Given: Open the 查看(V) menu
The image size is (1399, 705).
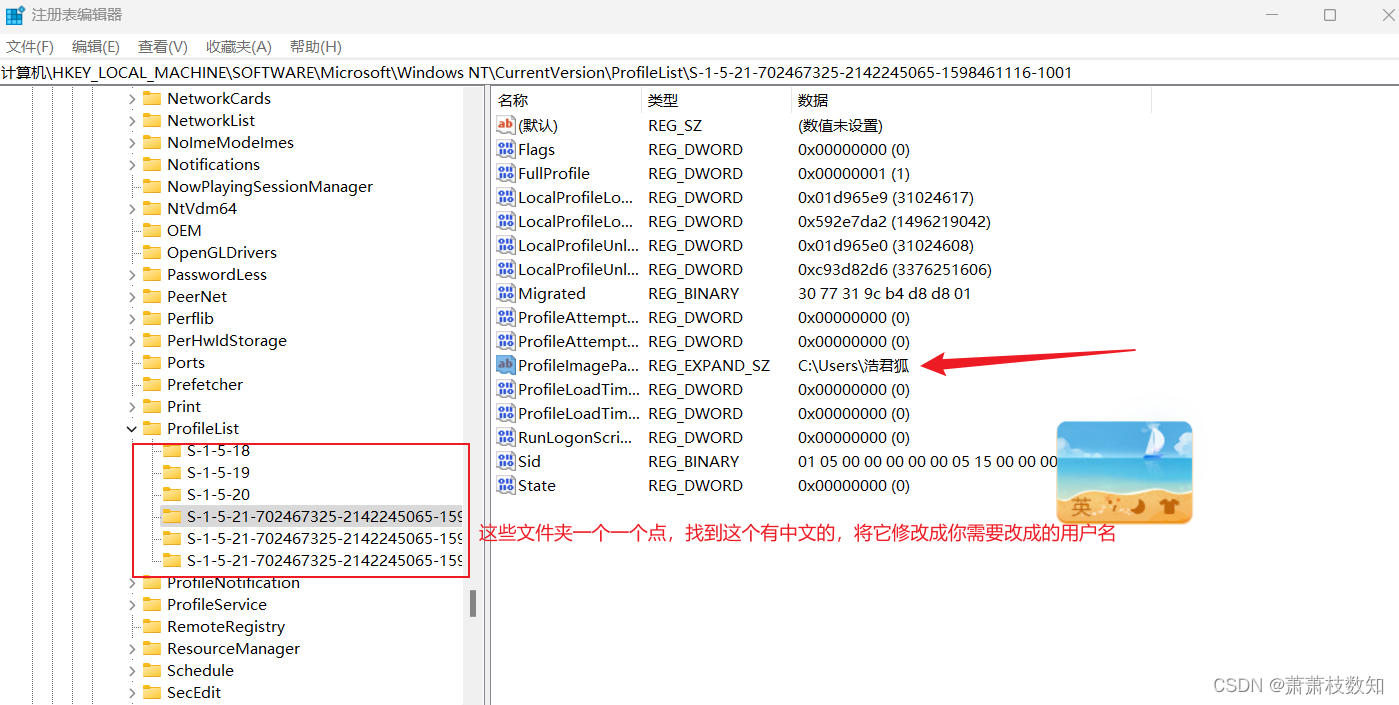Looking at the screenshot, I should 163,47.
